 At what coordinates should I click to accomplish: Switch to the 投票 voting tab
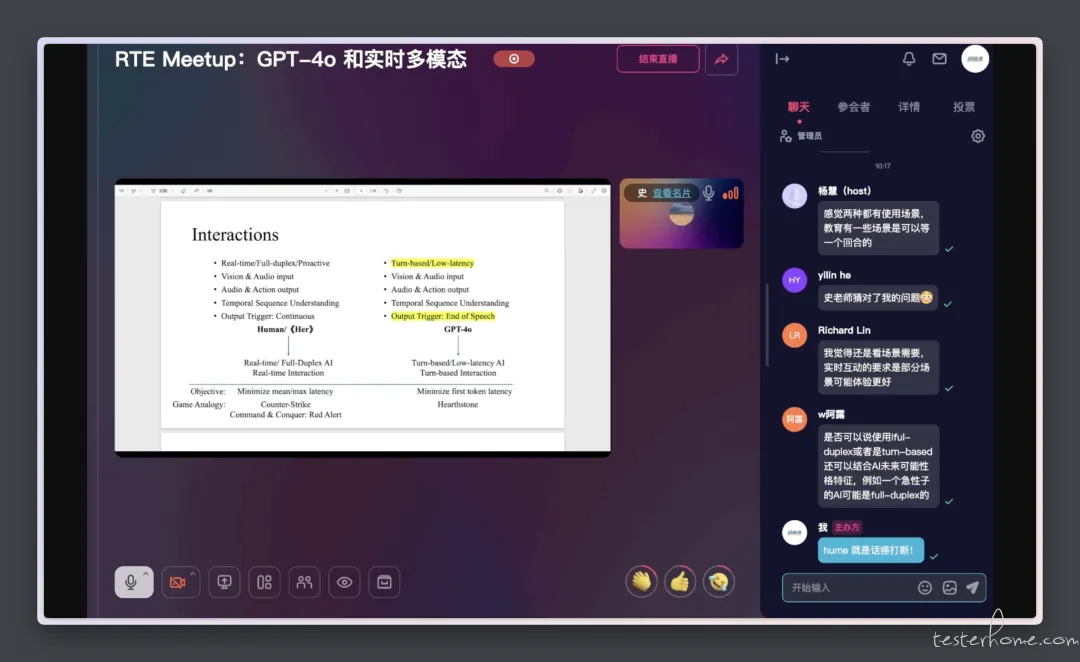pyautogui.click(x=964, y=107)
